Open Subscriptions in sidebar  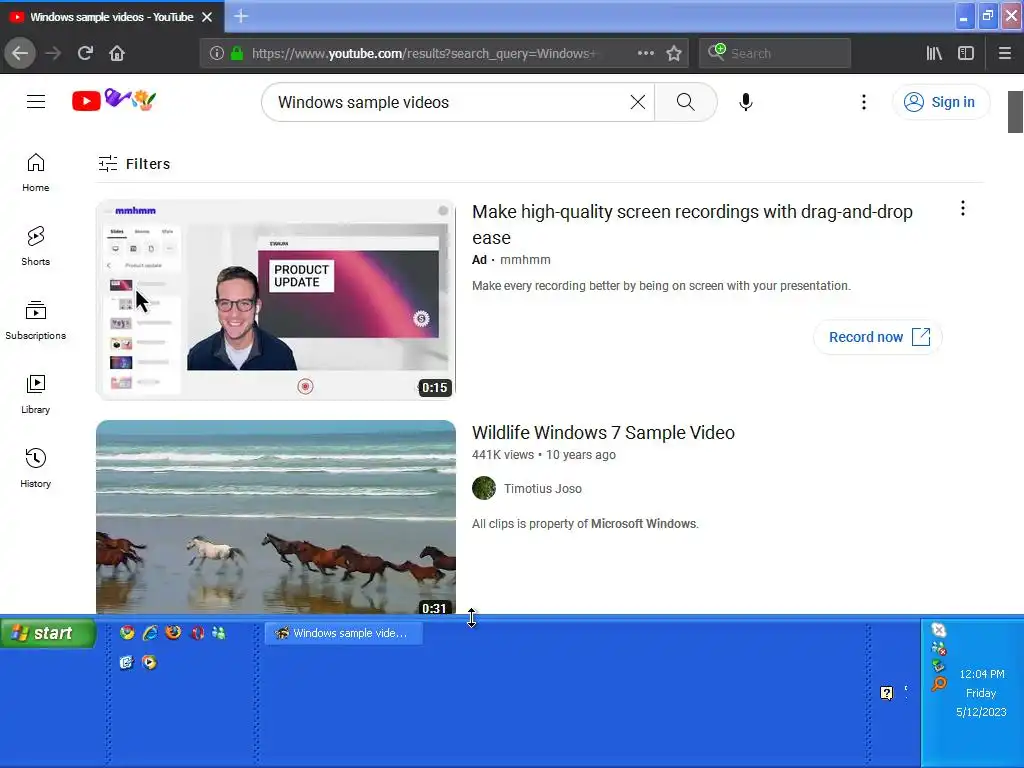pos(36,320)
